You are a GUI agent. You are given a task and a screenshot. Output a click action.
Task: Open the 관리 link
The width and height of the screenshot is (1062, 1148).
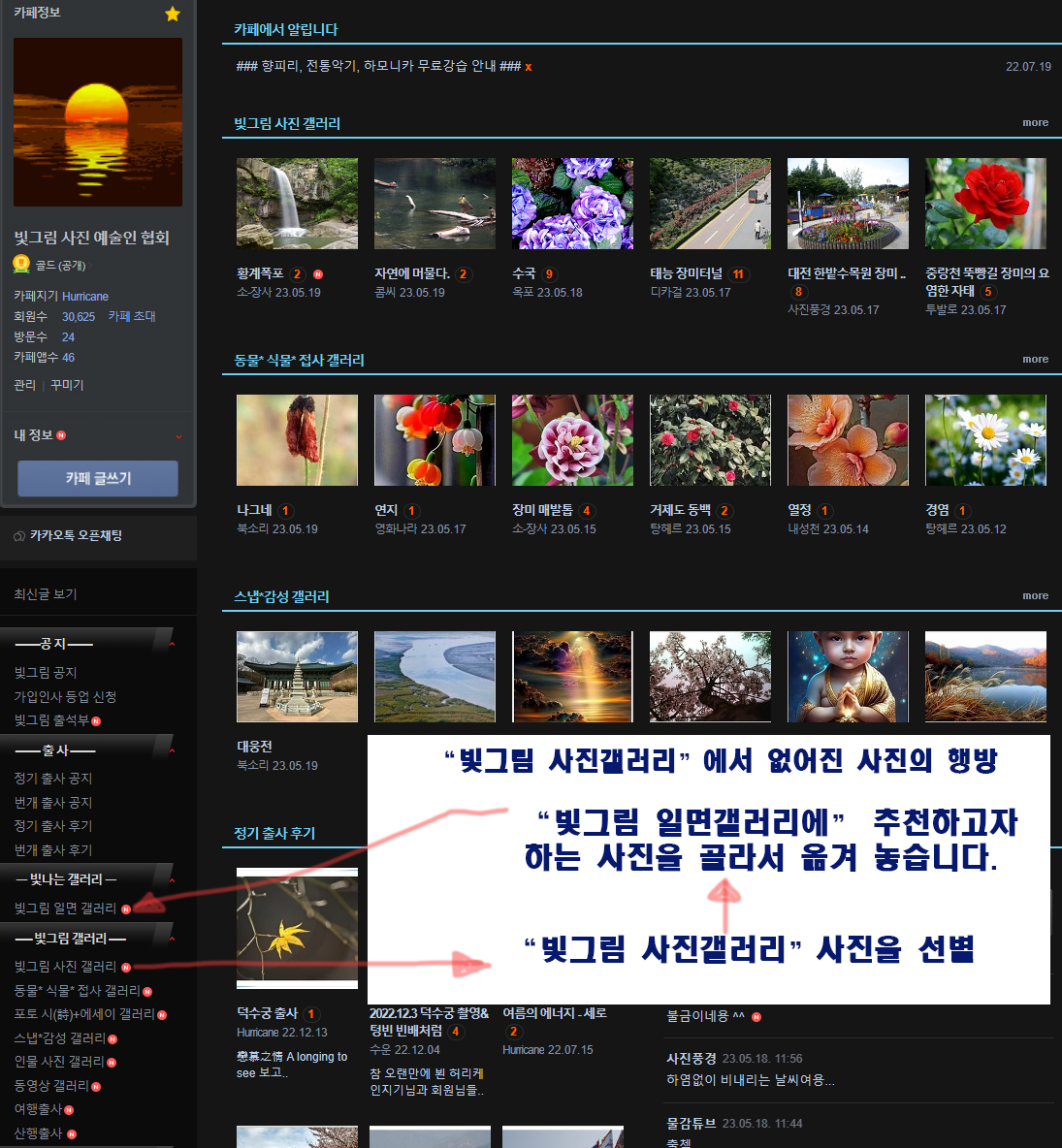[25, 385]
